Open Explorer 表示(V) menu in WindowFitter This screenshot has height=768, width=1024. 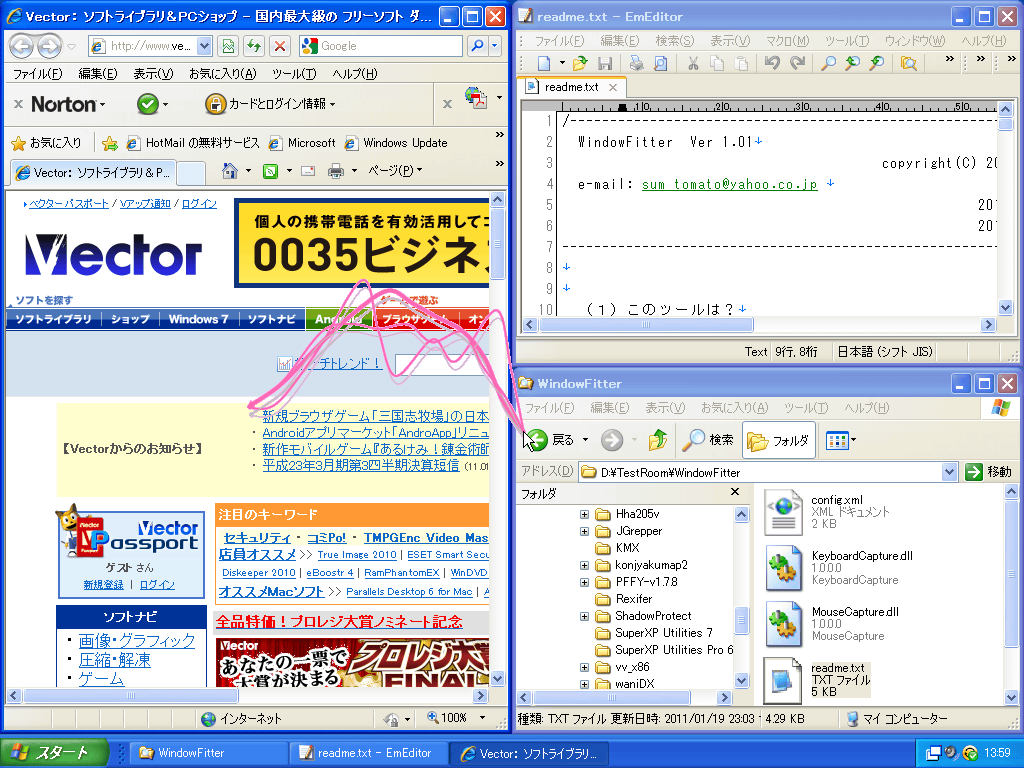pyautogui.click(x=664, y=408)
